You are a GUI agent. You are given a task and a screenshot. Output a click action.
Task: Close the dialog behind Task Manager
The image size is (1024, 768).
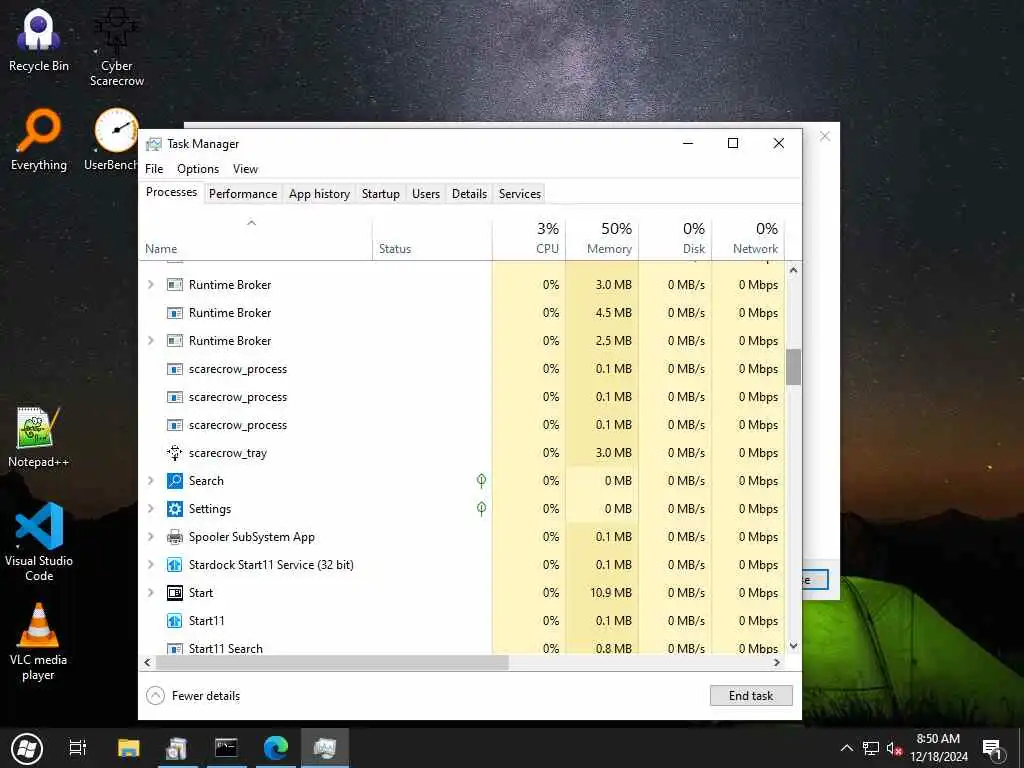coord(825,136)
